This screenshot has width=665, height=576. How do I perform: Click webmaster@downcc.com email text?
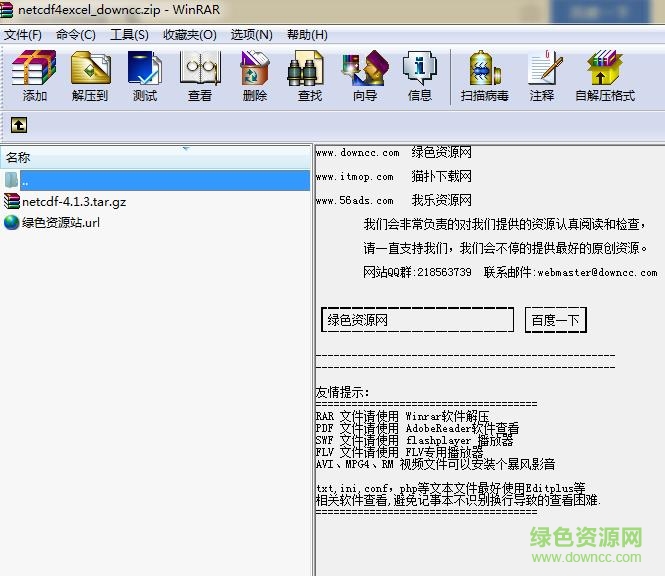[x=597, y=272]
